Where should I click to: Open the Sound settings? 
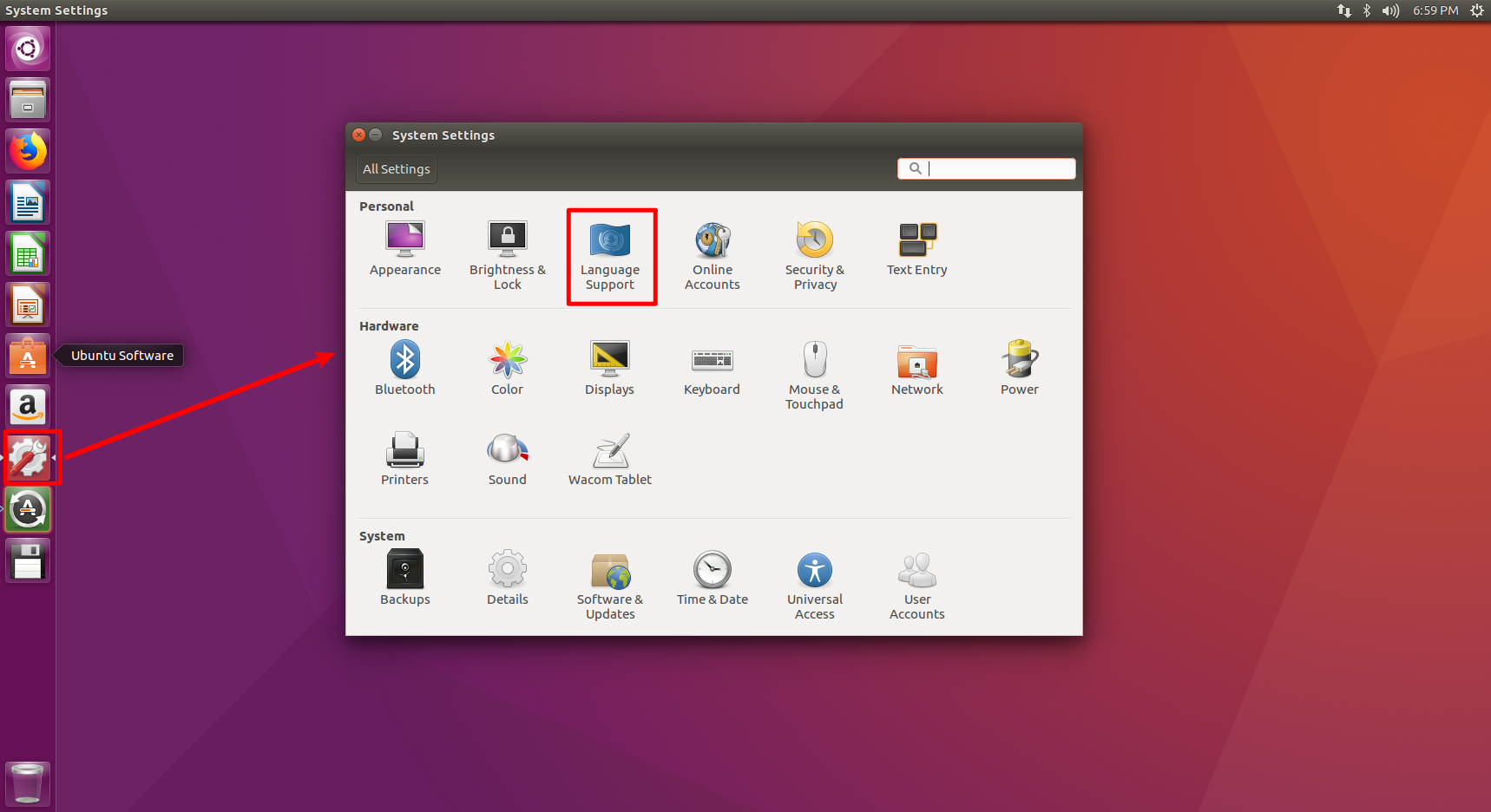click(x=507, y=458)
